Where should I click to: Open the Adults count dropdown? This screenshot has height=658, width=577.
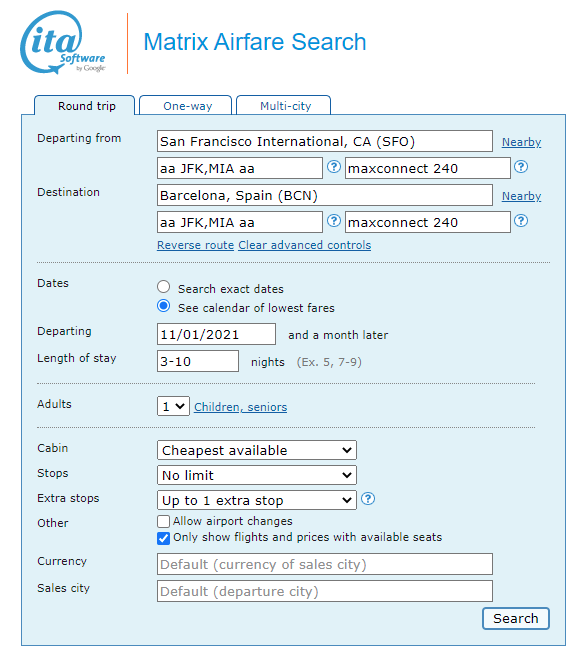(x=173, y=406)
